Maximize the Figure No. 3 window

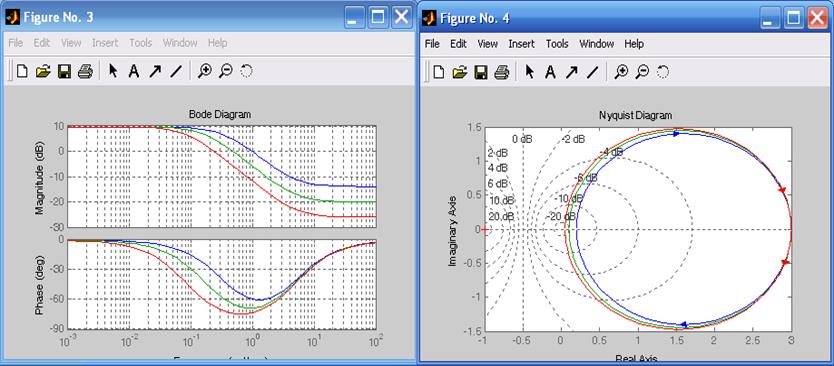click(x=378, y=18)
